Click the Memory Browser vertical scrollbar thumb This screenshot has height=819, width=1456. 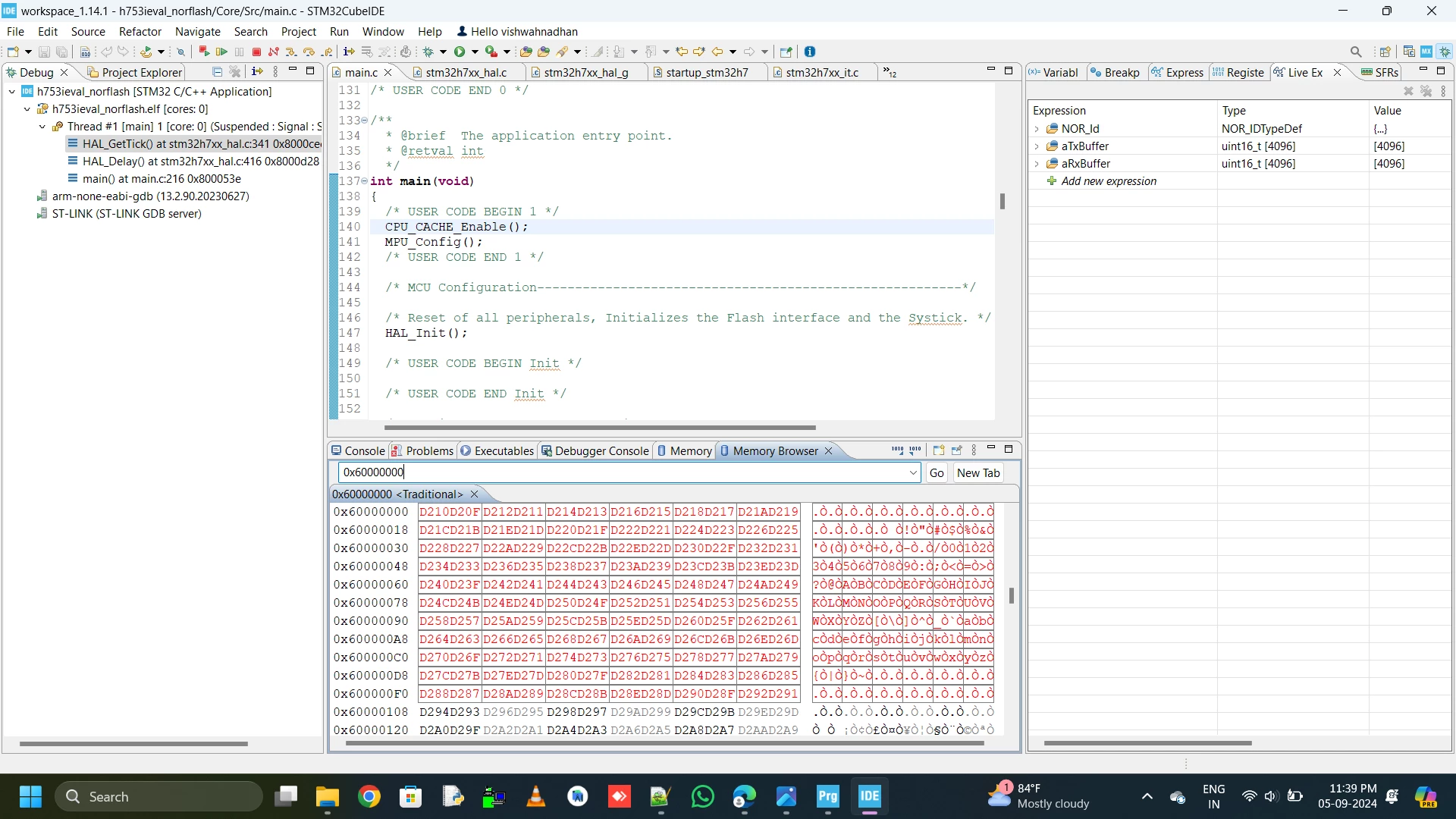click(1012, 596)
